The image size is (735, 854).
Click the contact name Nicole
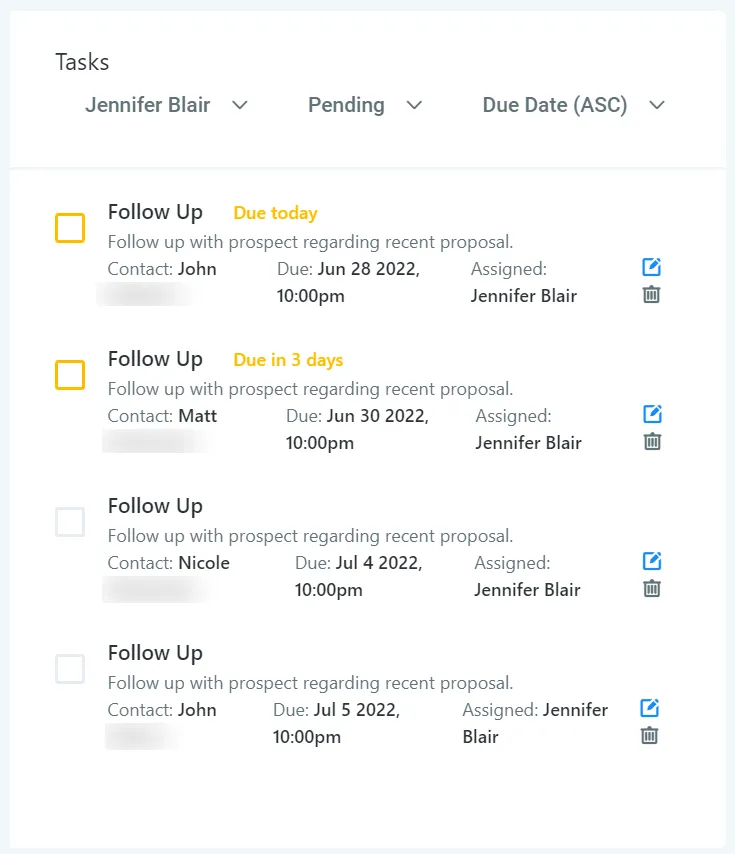(x=204, y=563)
